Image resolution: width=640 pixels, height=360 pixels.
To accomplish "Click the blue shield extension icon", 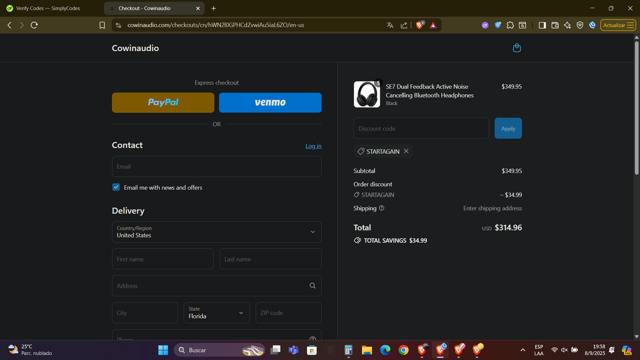I will pos(498,25).
